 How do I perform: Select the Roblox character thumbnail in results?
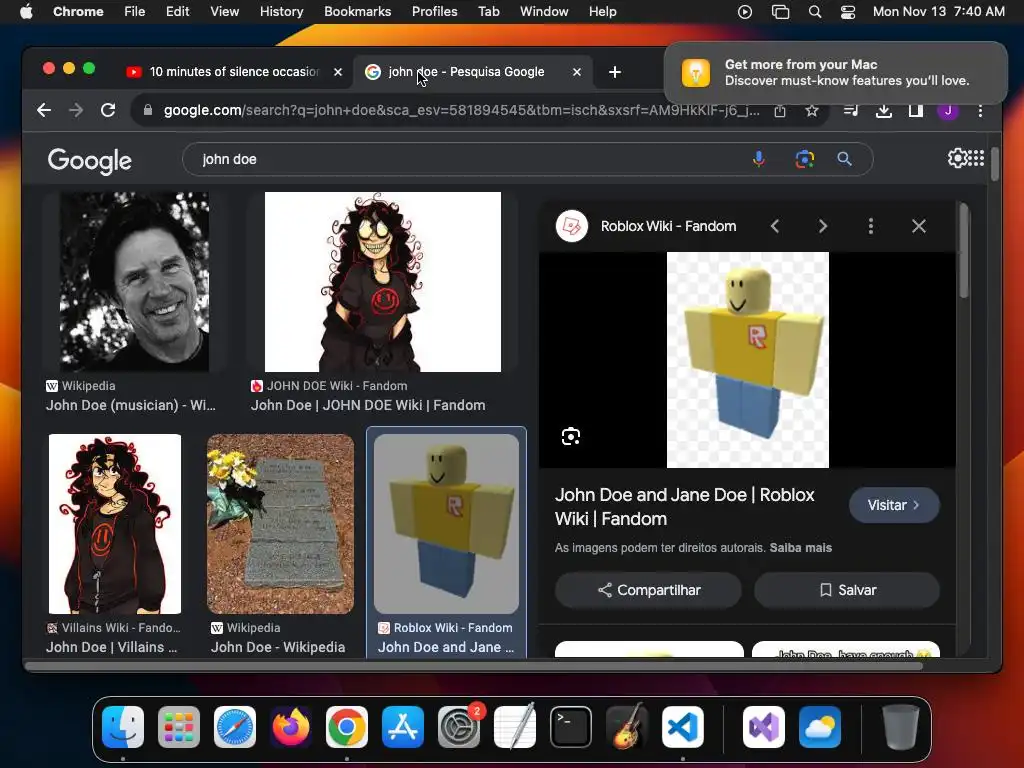(447, 524)
